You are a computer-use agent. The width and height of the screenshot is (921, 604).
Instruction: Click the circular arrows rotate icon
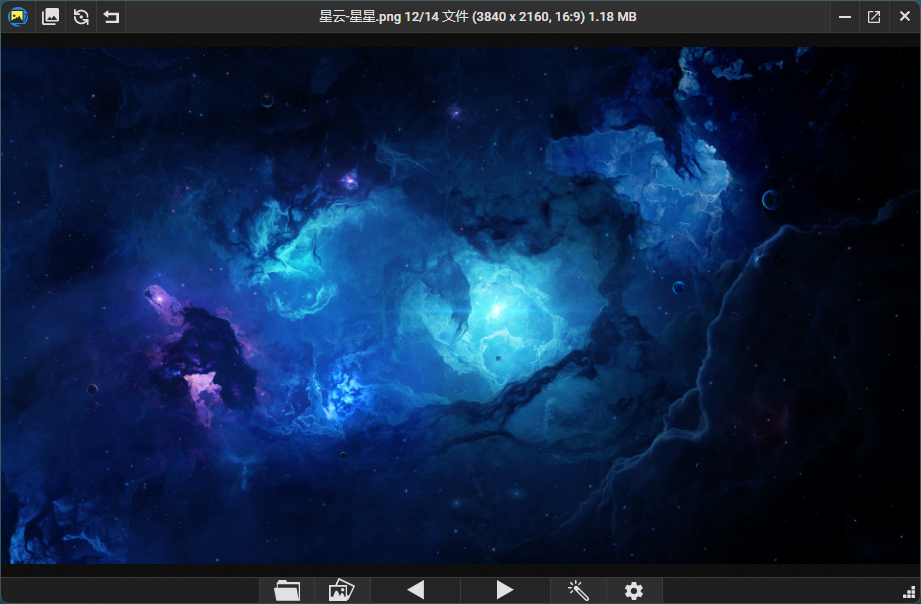point(81,17)
